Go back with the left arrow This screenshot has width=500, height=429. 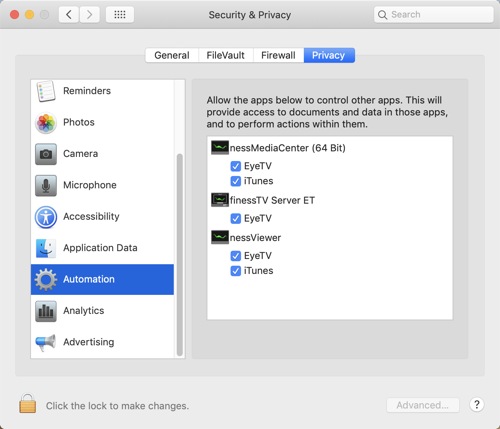click(x=69, y=15)
